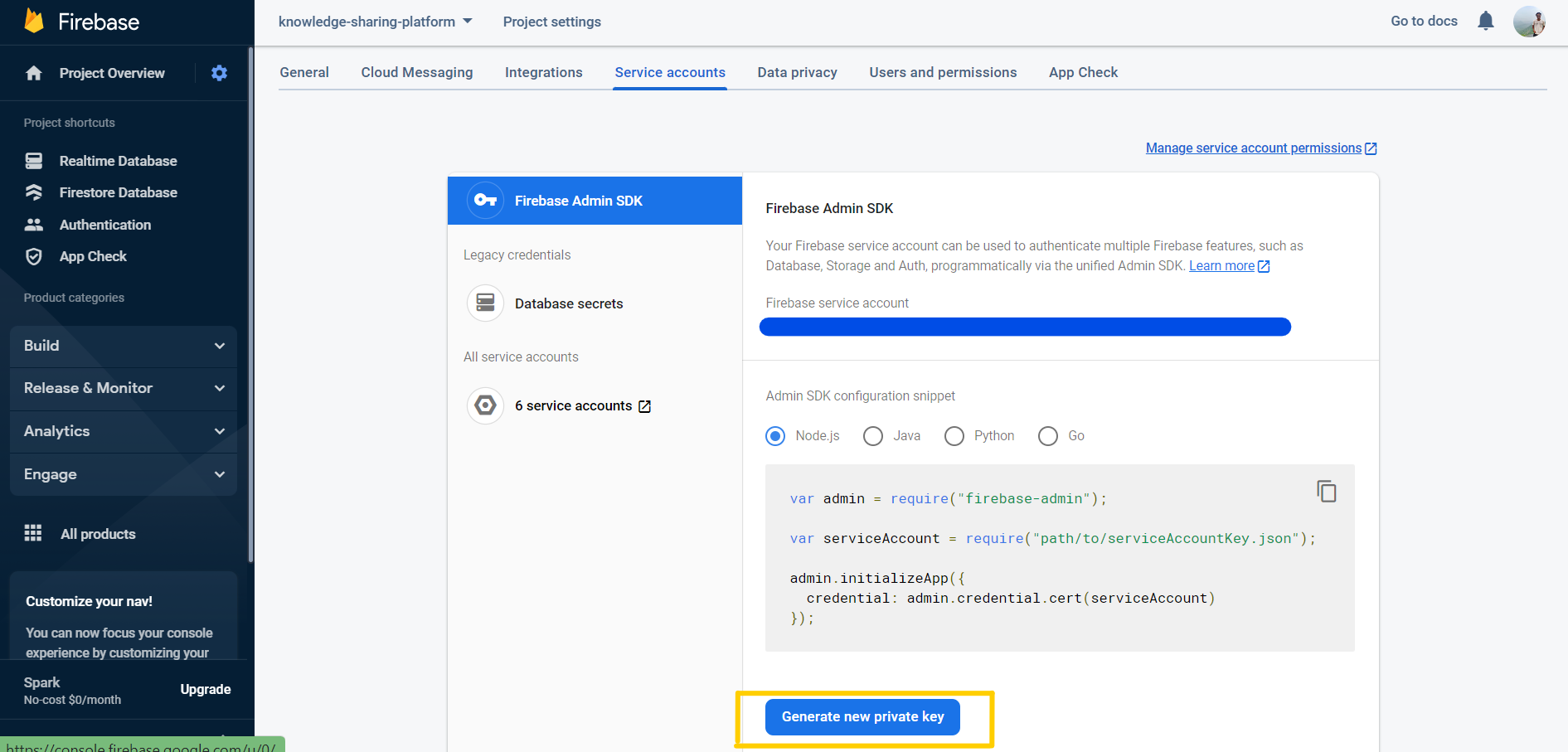Open App Check from project shortcuts
The image size is (1568, 752).
coord(92,256)
